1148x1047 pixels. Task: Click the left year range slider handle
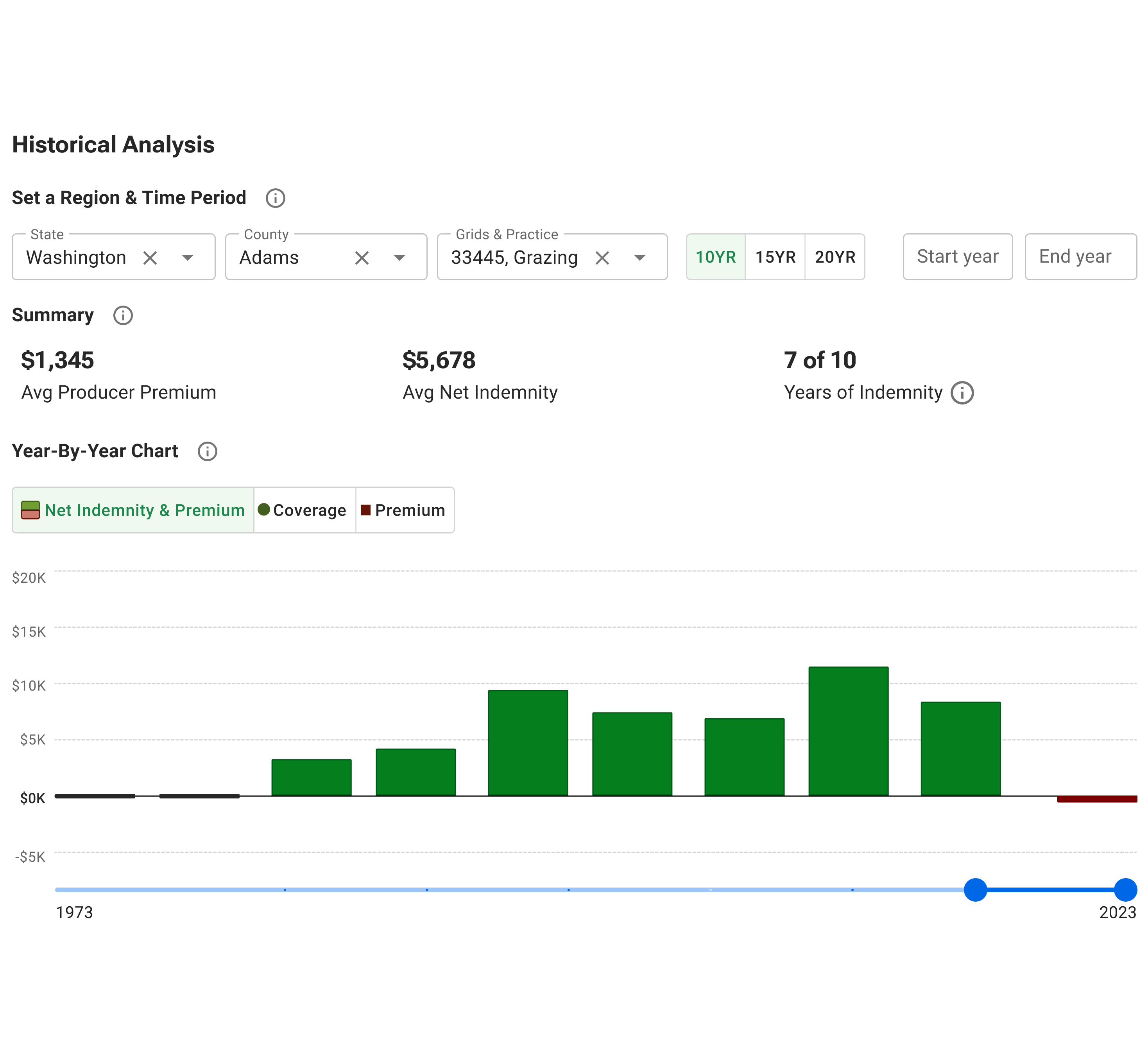pyautogui.click(x=976, y=890)
